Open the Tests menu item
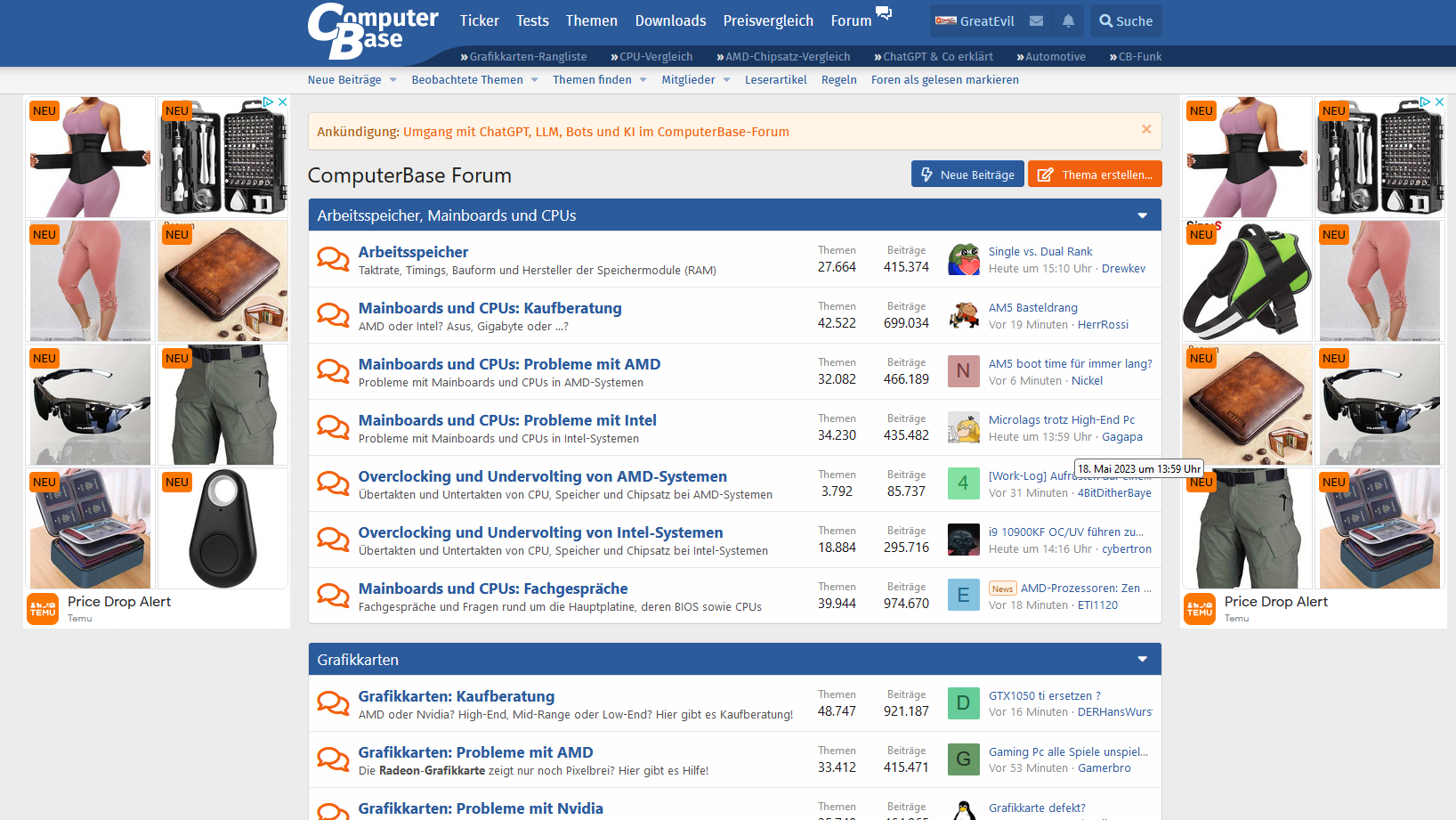Screen dimensions: 1456x820 click(532, 20)
